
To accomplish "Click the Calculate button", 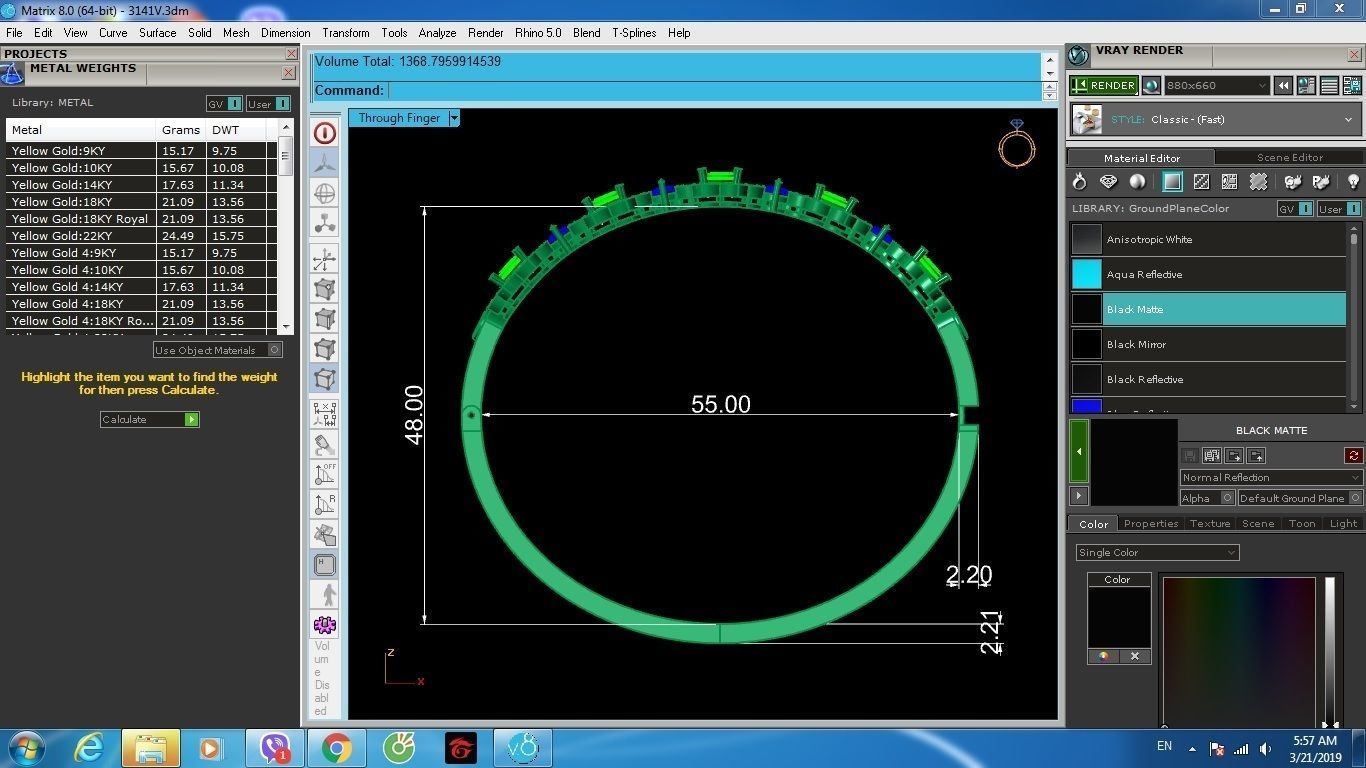I will 149,419.
